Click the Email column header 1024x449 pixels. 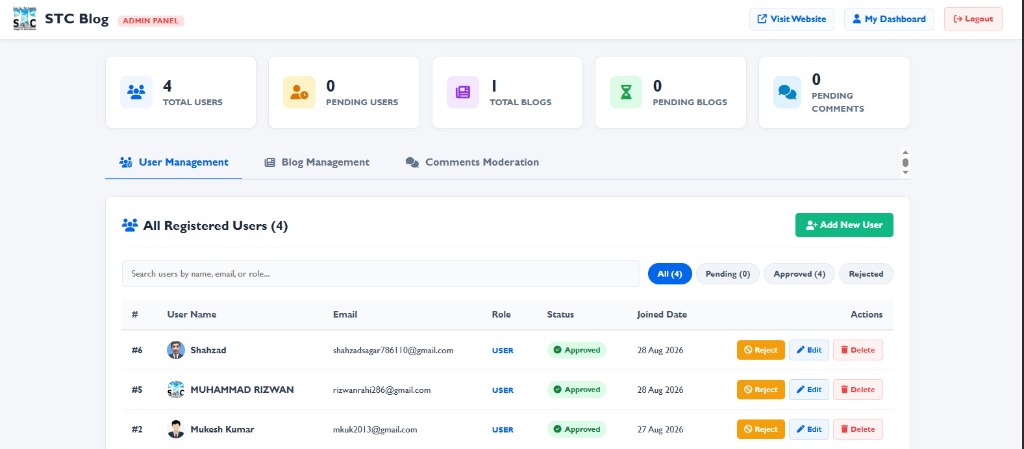(x=345, y=315)
